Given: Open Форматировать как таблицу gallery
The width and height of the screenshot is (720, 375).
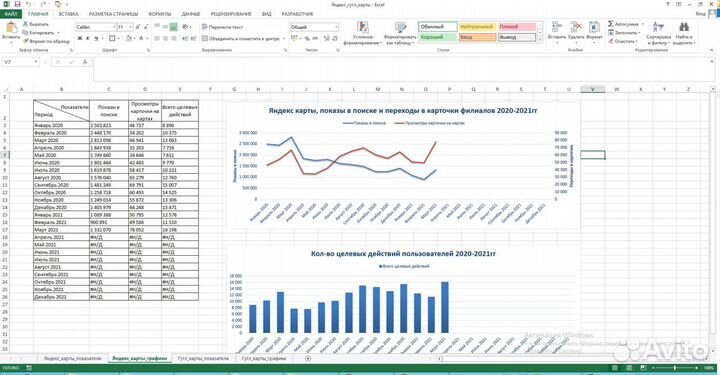Looking at the screenshot, I should [x=400, y=33].
